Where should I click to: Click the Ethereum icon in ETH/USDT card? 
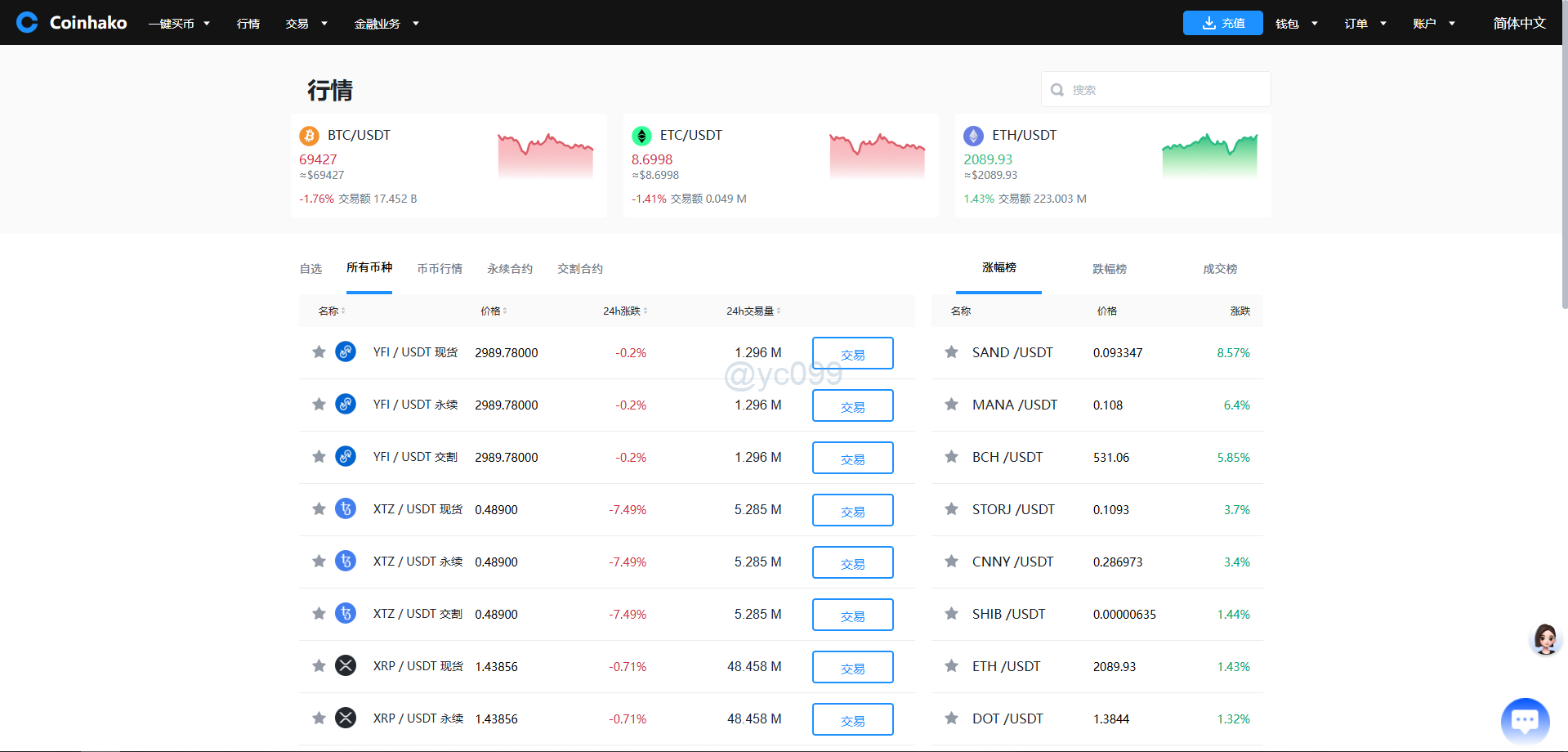[x=973, y=136]
